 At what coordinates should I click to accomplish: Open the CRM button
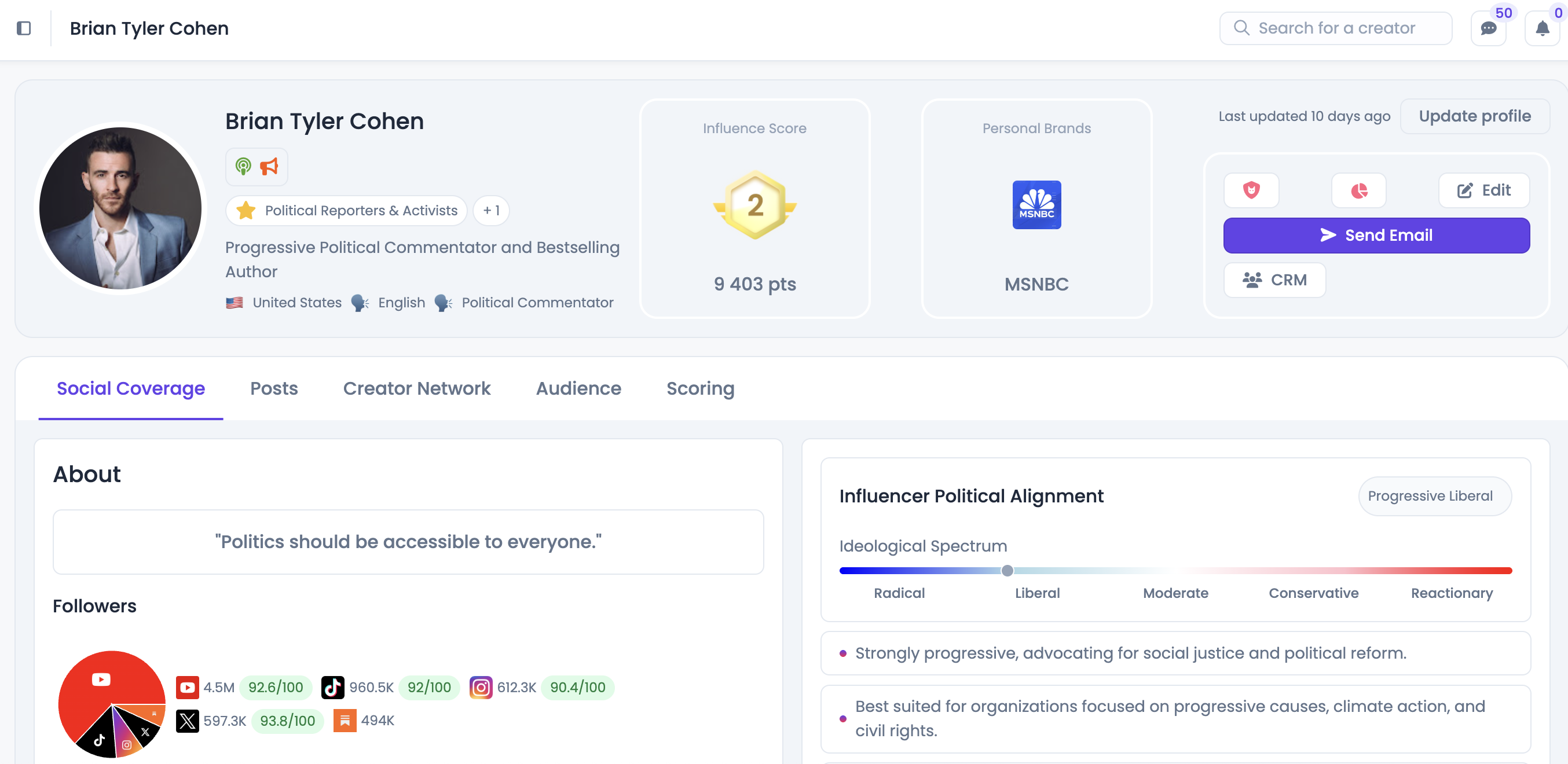click(1274, 280)
